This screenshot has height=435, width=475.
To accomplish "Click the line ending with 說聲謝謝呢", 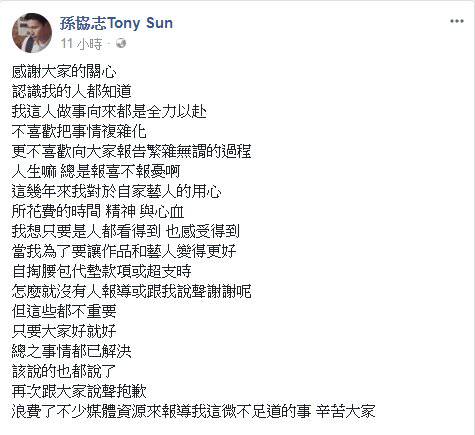I will (x=131, y=291).
